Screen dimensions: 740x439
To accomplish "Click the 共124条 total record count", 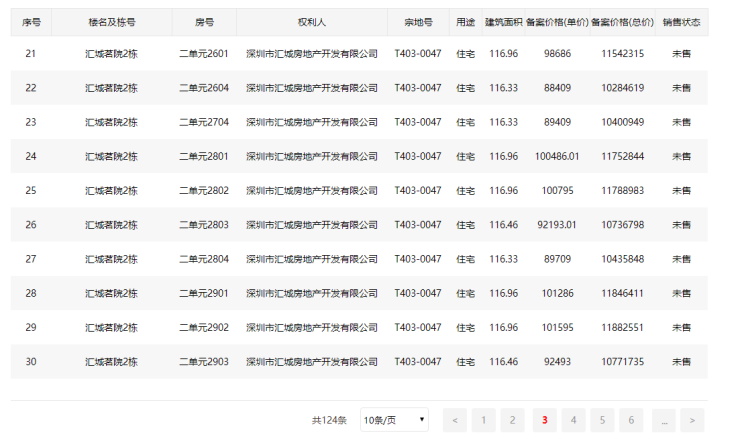I will [x=329, y=420].
